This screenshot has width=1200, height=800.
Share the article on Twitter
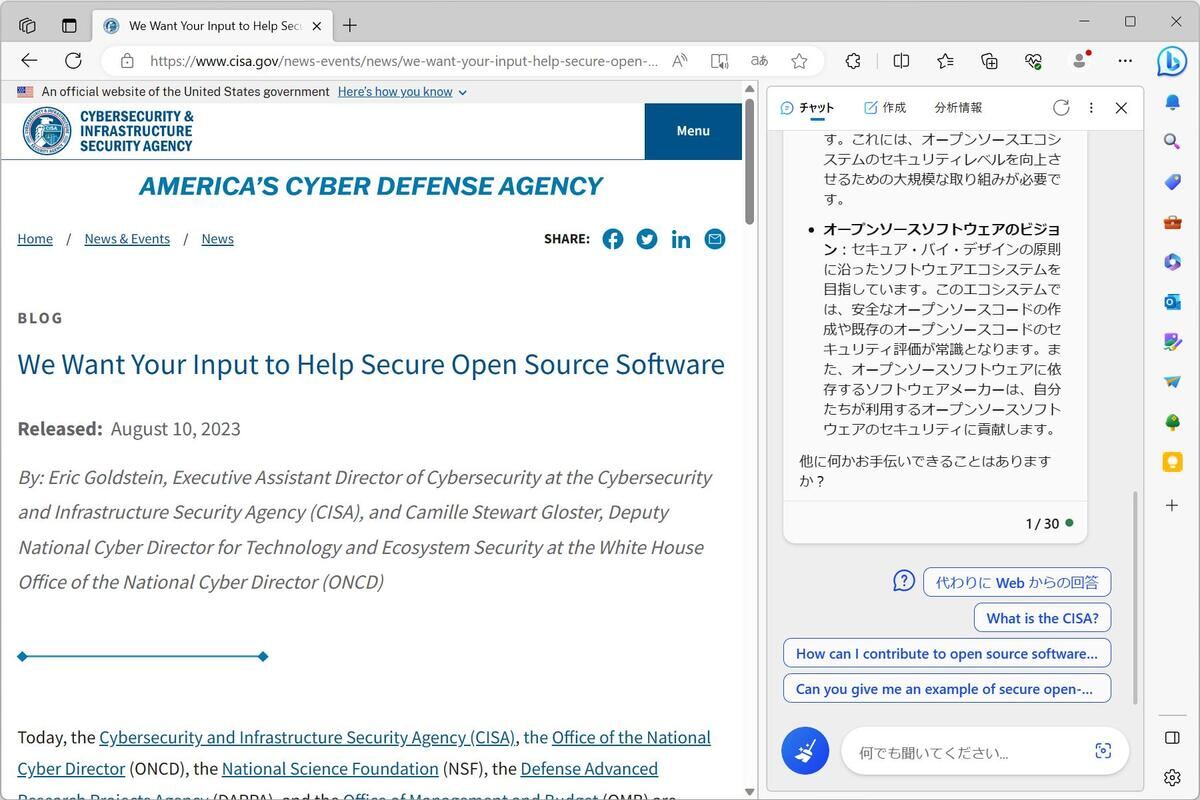(647, 239)
